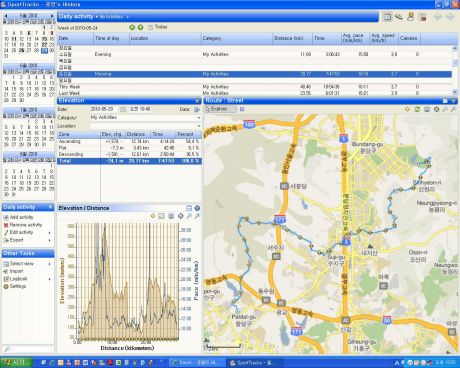Click the list settings icon in top toolbar

tap(387, 17)
